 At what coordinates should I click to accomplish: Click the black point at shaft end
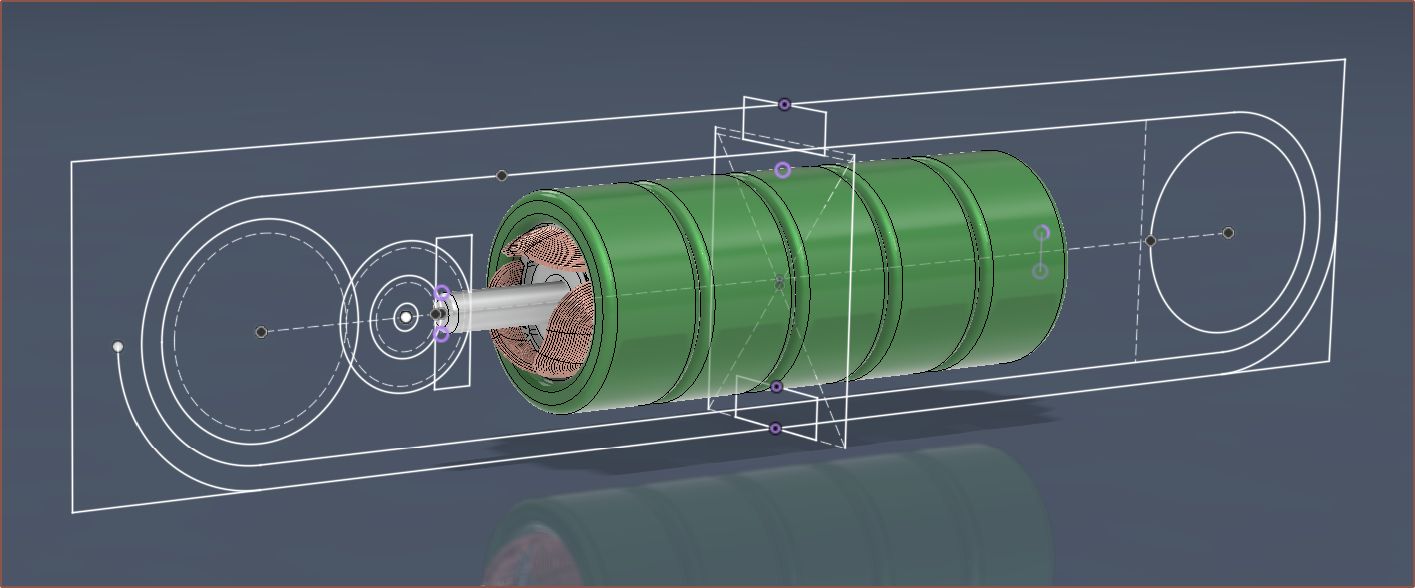point(436,314)
